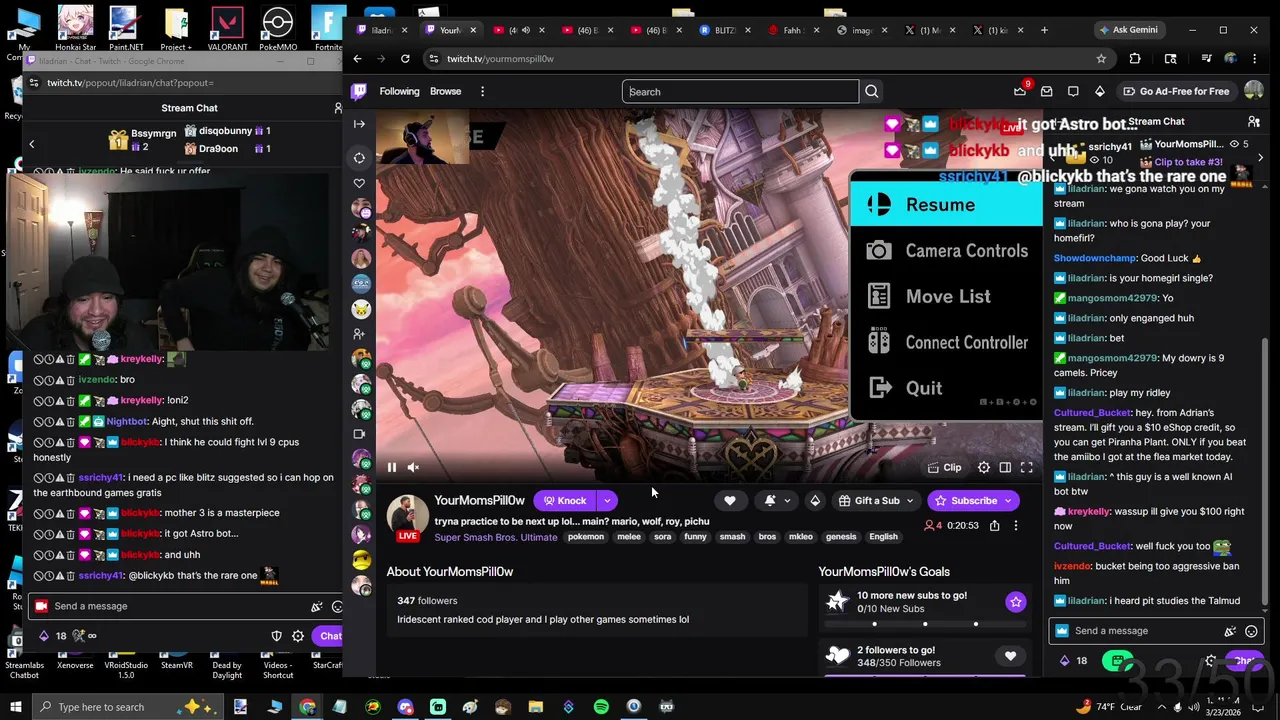Image resolution: width=1280 pixels, height=720 pixels.
Task: Open the emote picker in main chat
Action: (x=1251, y=631)
